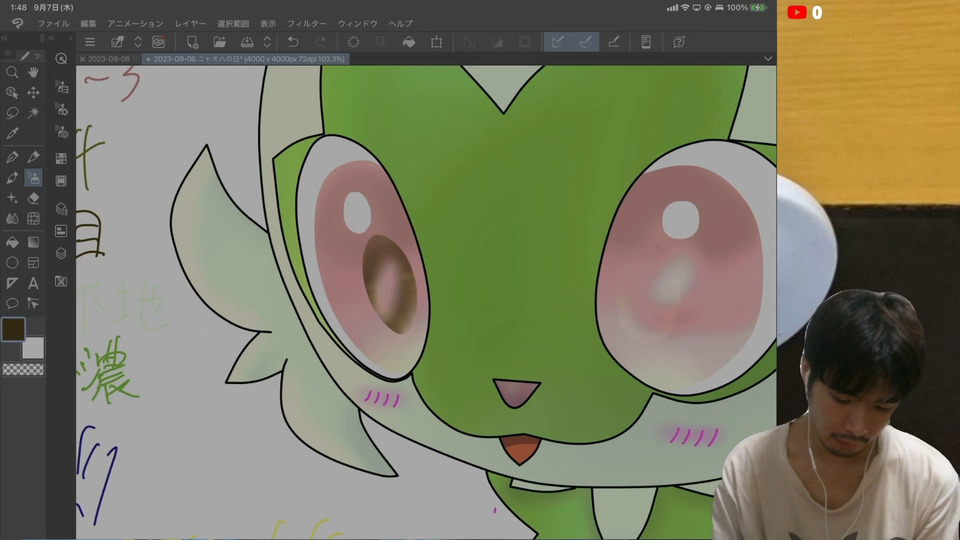The width and height of the screenshot is (960, 540).
Task: Open the Tool Property palette icon
Action: click(x=61, y=110)
